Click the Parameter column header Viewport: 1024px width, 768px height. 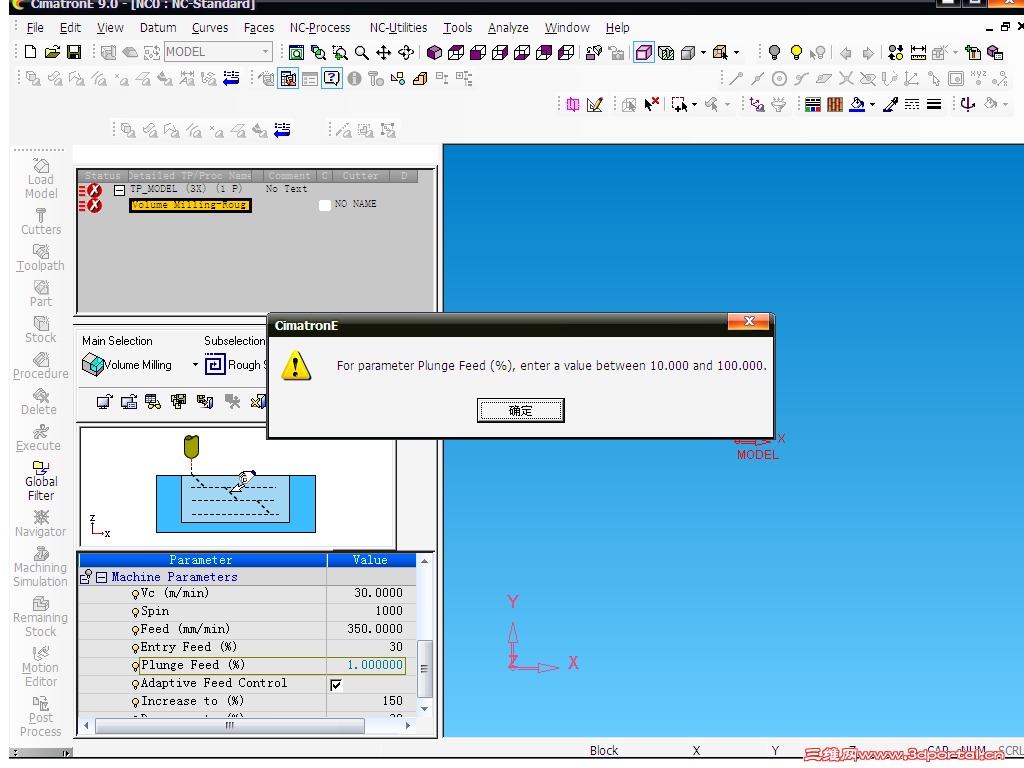pyautogui.click(x=203, y=560)
